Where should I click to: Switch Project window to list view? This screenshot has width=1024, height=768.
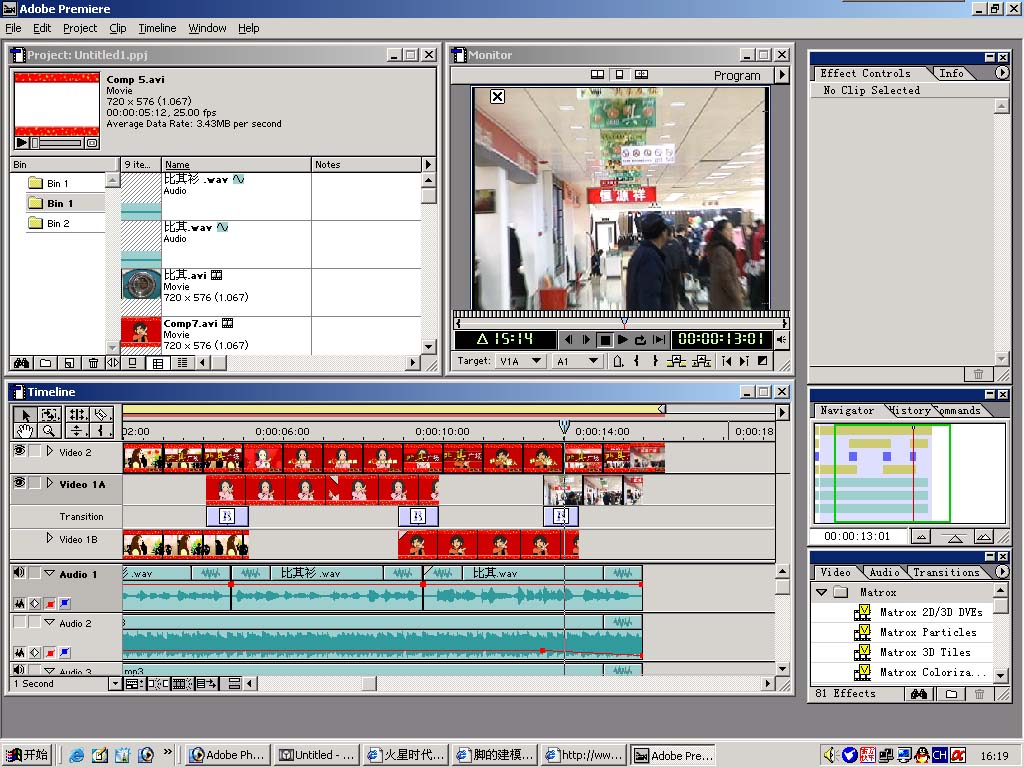point(182,363)
